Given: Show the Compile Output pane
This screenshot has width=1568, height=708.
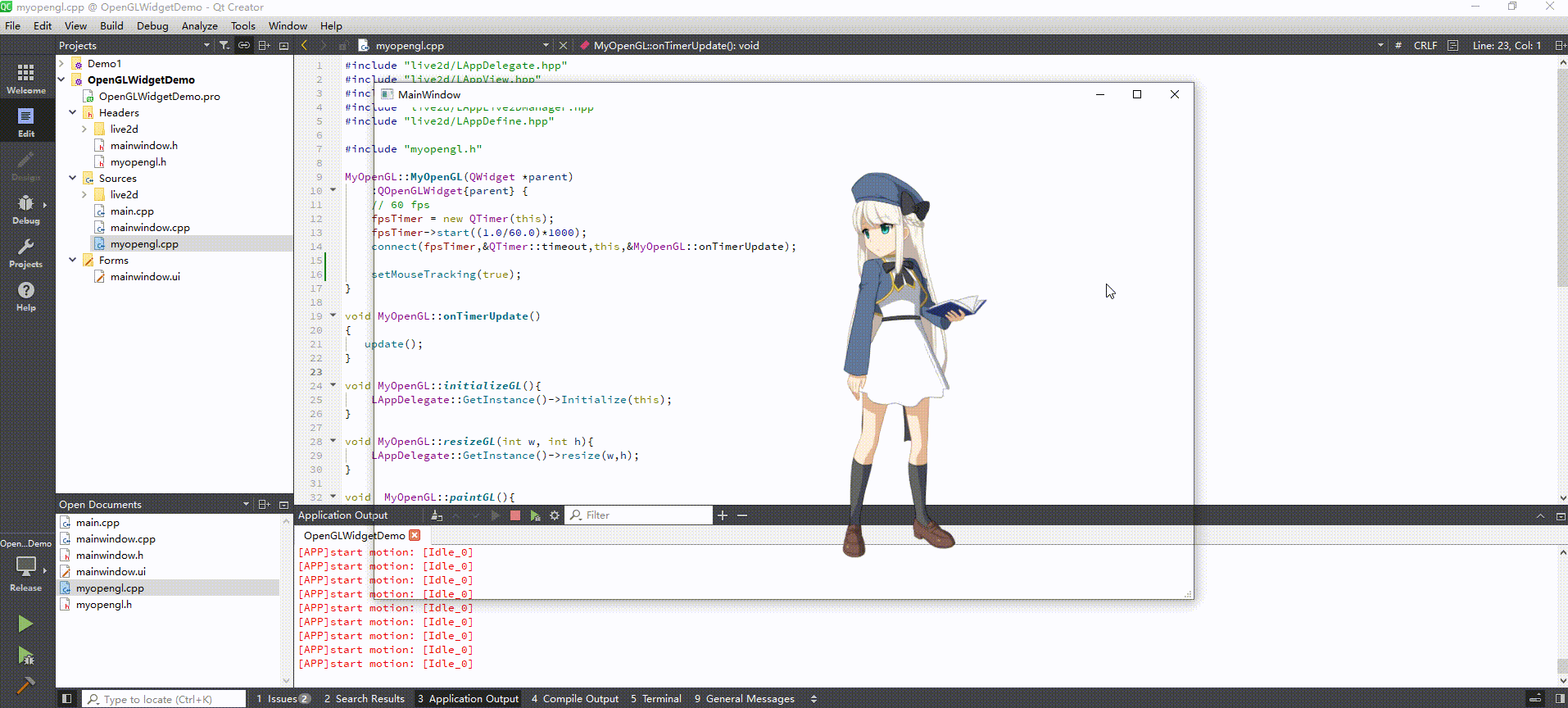Looking at the screenshot, I should (575, 699).
